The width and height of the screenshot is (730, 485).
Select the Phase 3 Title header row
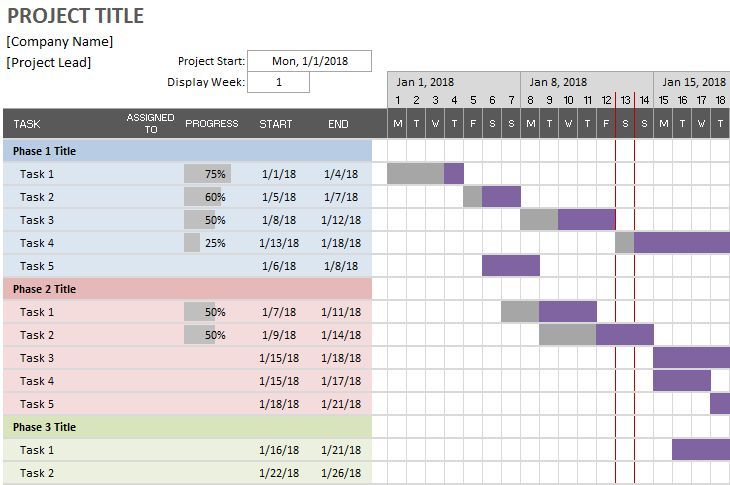188,427
